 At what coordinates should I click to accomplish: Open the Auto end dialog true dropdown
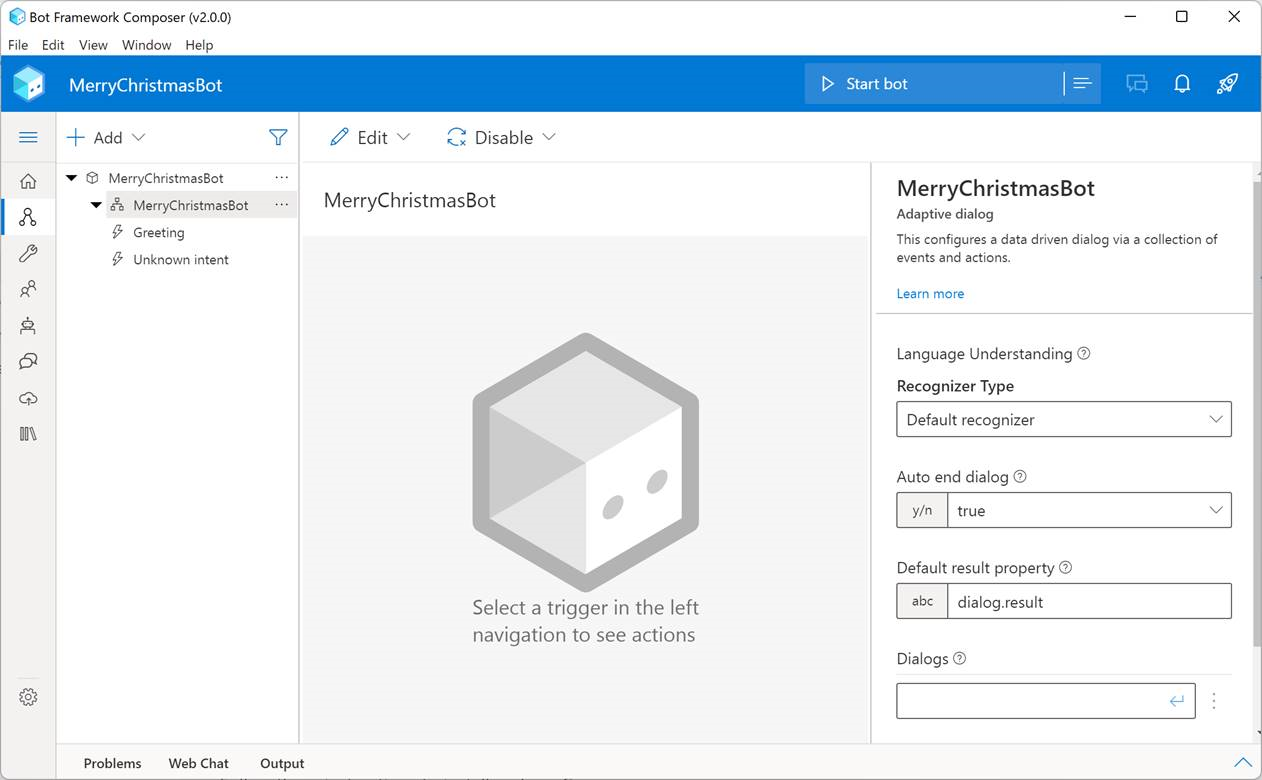1088,511
